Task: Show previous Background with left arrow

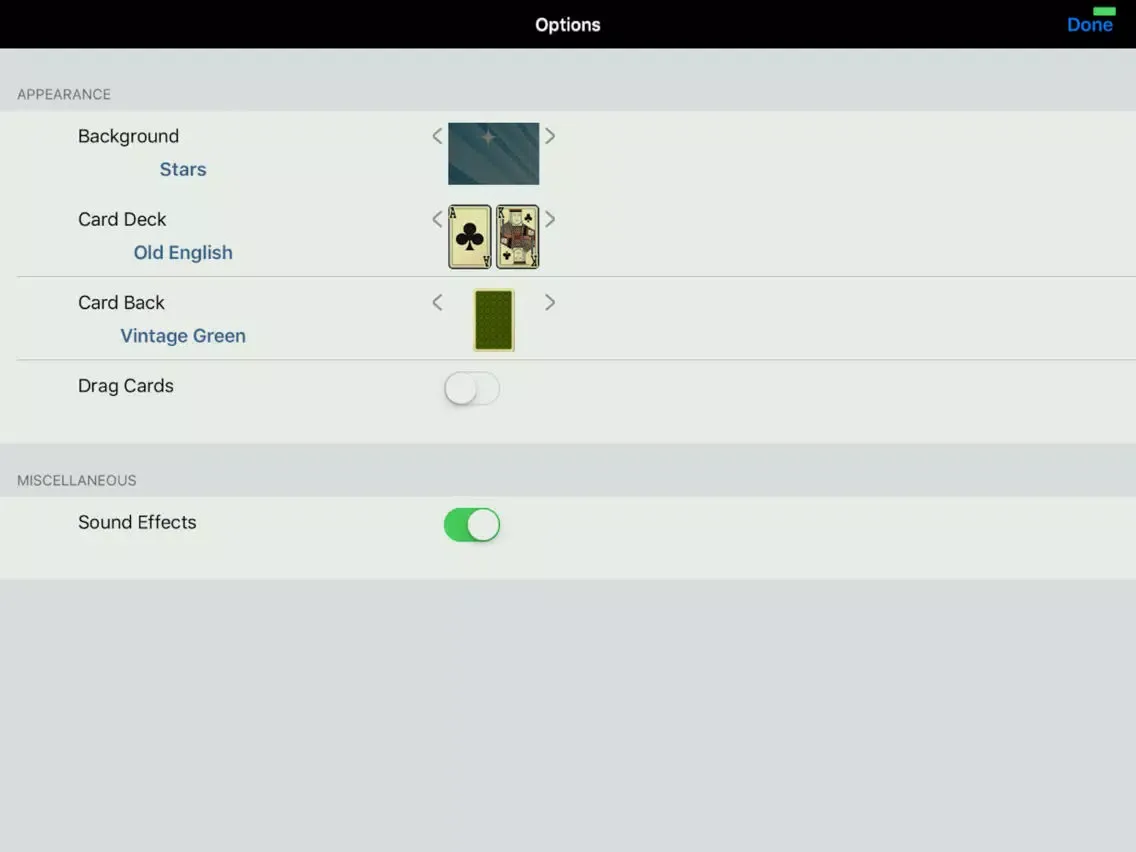Action: tap(437, 136)
